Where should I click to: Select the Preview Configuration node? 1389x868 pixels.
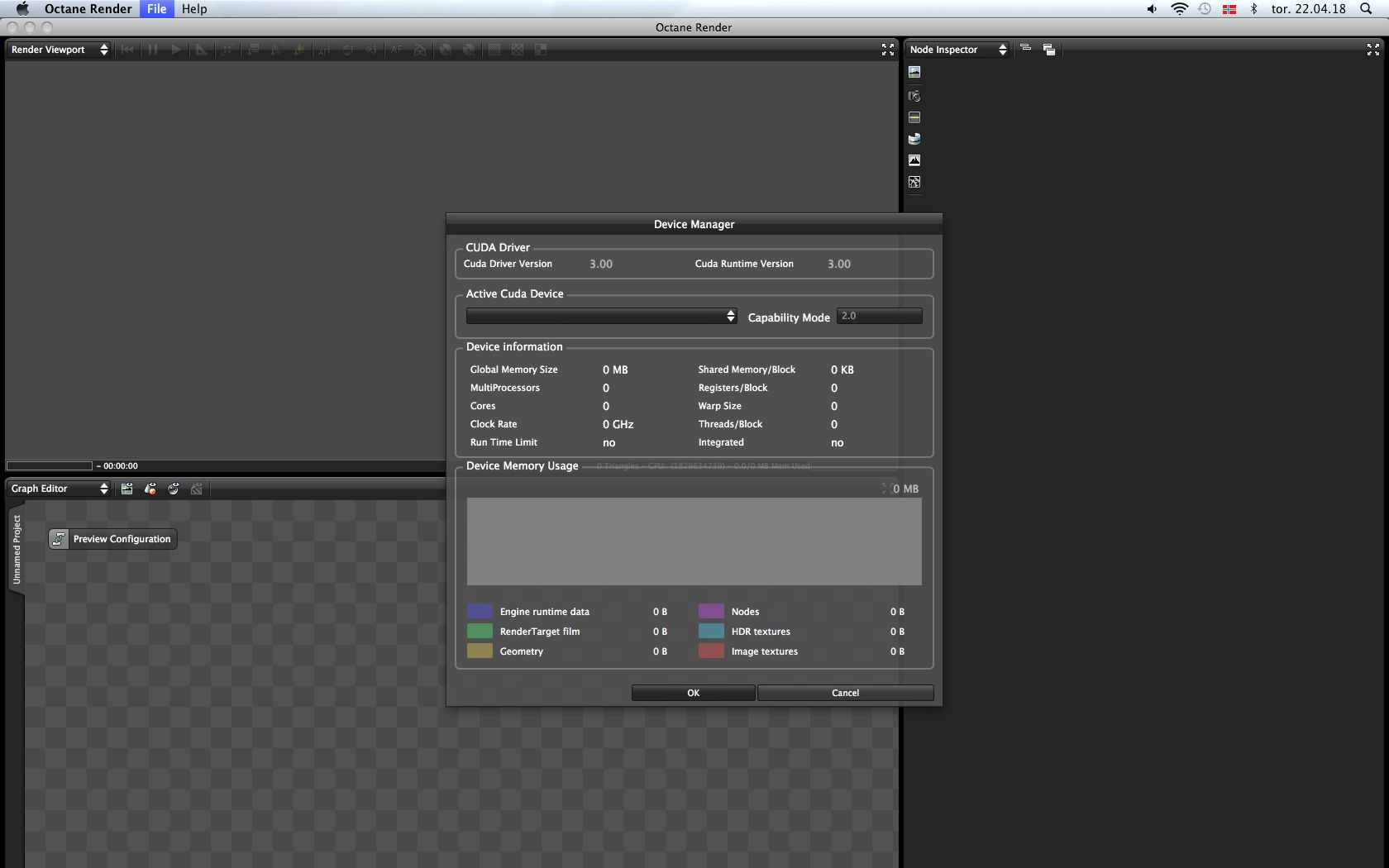[112, 539]
